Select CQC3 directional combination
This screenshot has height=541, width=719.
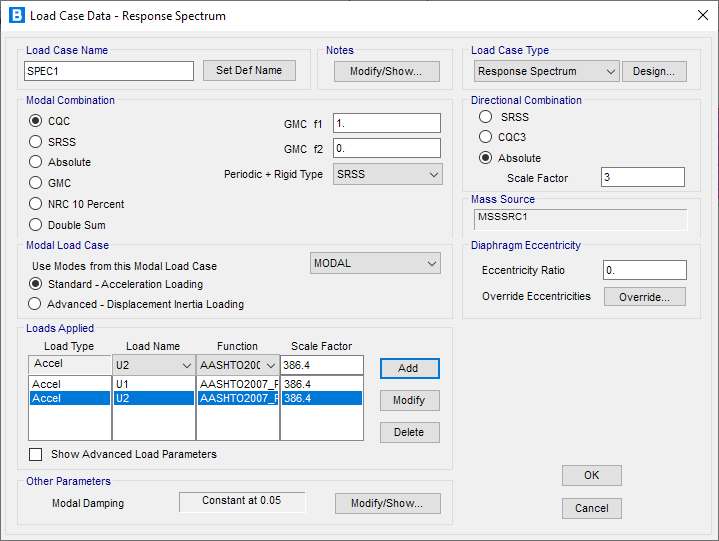pos(486,137)
